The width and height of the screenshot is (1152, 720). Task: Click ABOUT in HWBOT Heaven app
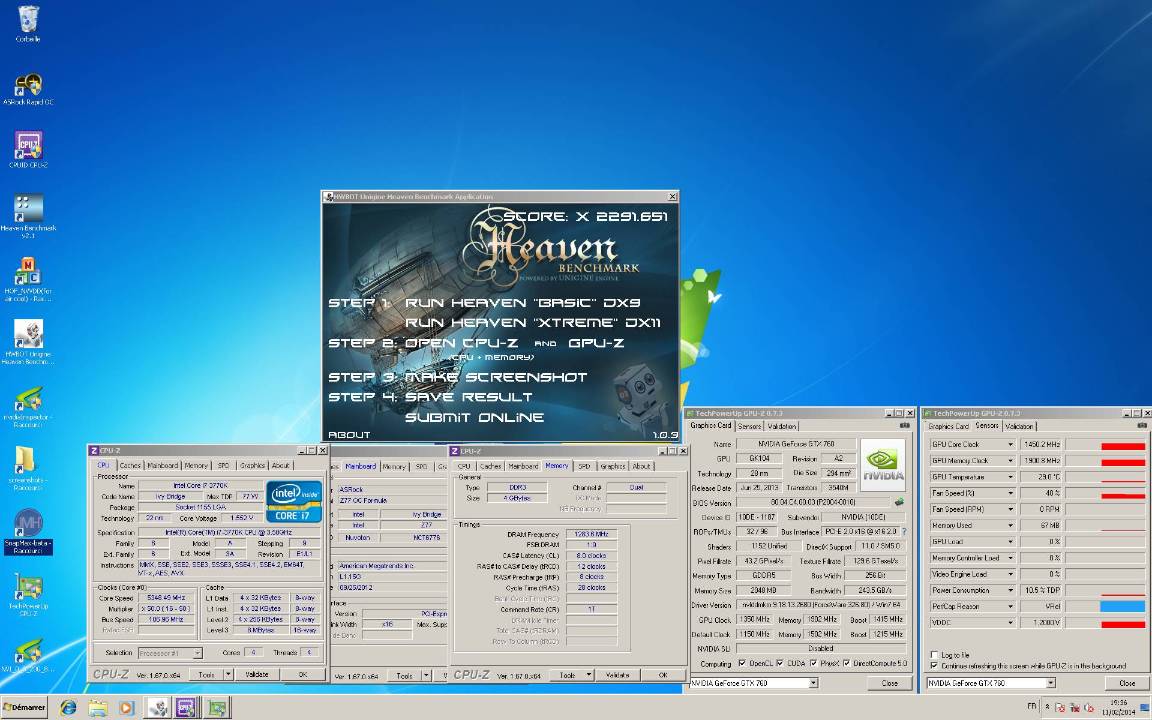click(349, 435)
